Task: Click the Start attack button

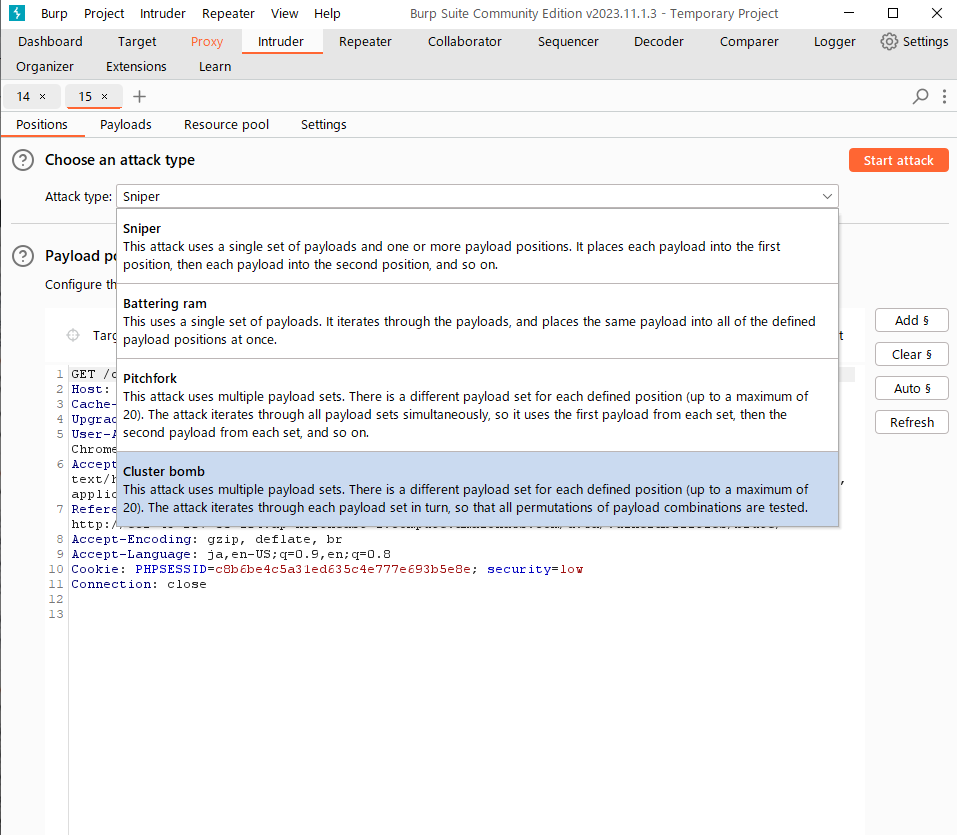Action: 898,160
